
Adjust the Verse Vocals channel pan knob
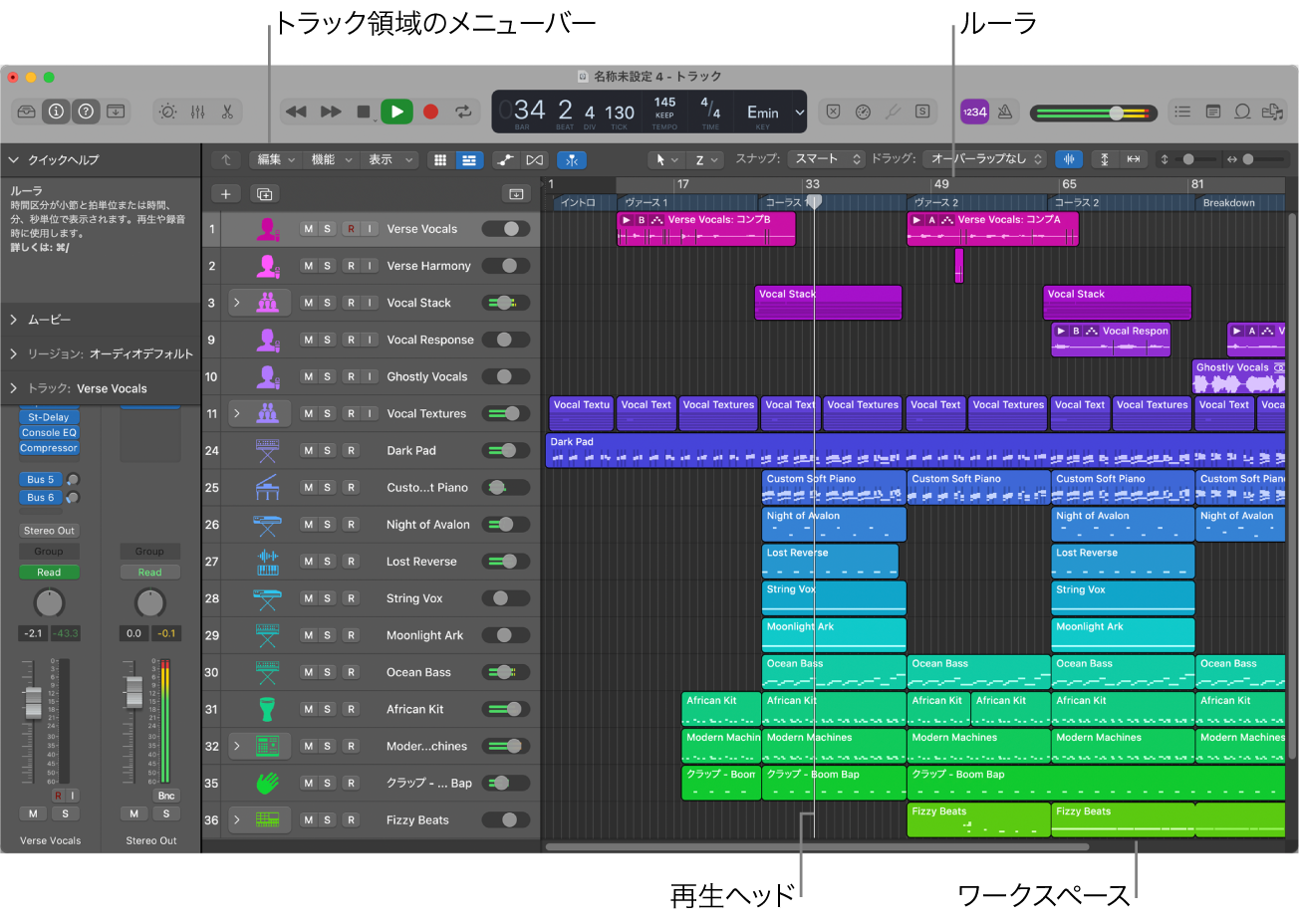[x=49, y=602]
